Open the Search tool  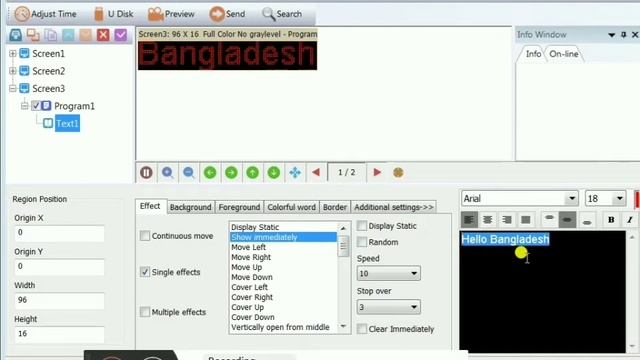282,14
